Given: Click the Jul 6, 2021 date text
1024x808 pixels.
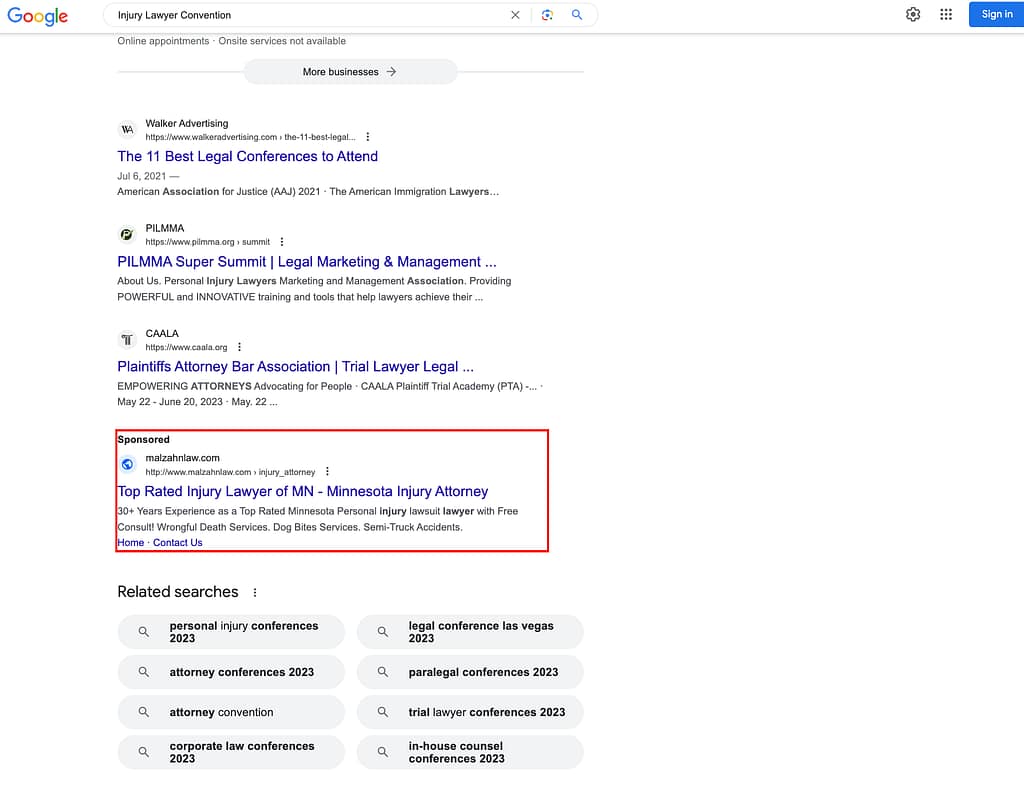Looking at the screenshot, I should [x=142, y=176].
